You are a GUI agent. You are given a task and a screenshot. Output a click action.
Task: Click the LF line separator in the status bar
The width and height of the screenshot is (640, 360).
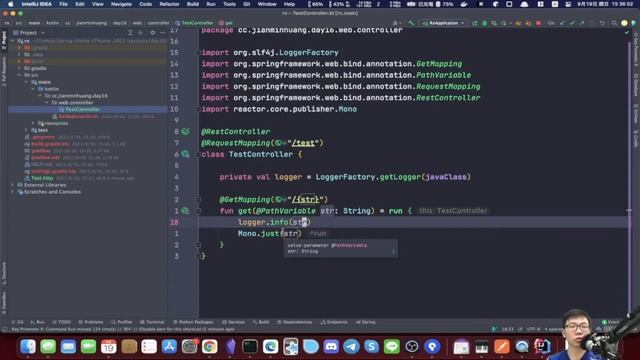(x=520, y=329)
